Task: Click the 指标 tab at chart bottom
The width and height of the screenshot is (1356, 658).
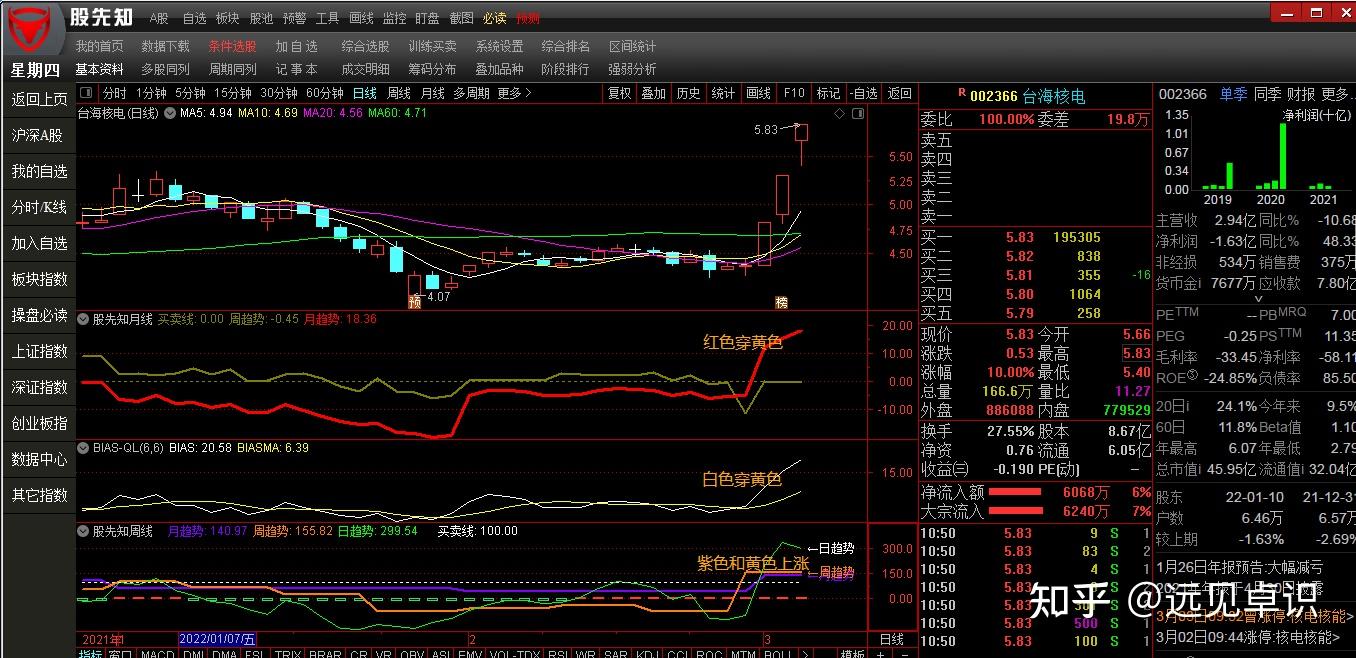Action: pyautogui.click(x=91, y=655)
